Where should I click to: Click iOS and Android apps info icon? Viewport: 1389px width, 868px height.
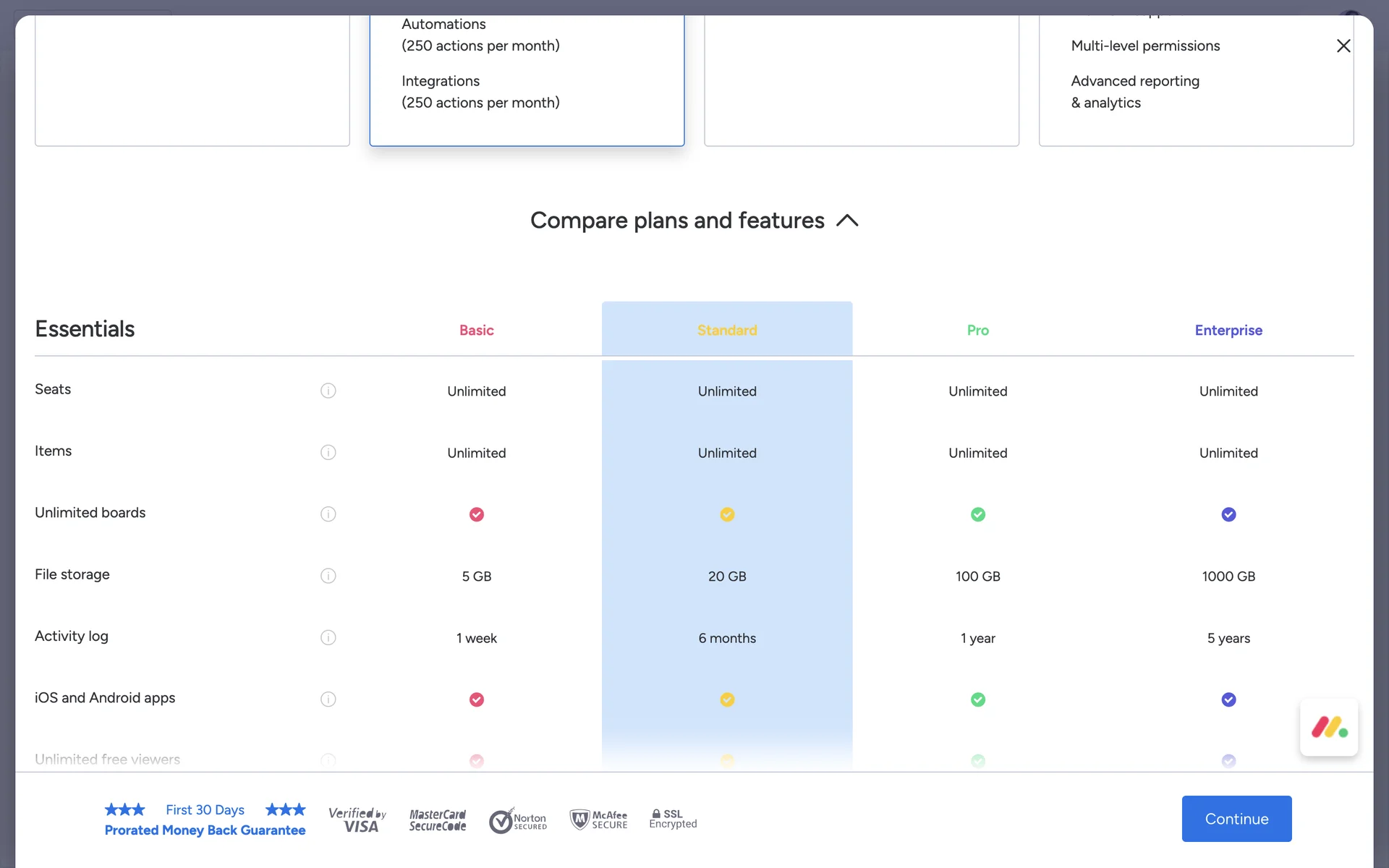(x=328, y=699)
